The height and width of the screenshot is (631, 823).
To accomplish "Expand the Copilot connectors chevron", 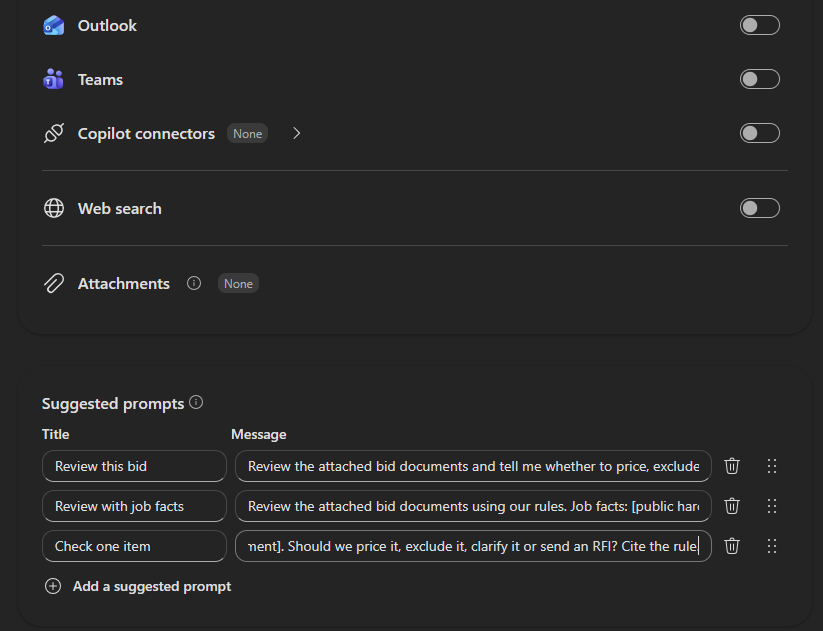I will coord(297,133).
